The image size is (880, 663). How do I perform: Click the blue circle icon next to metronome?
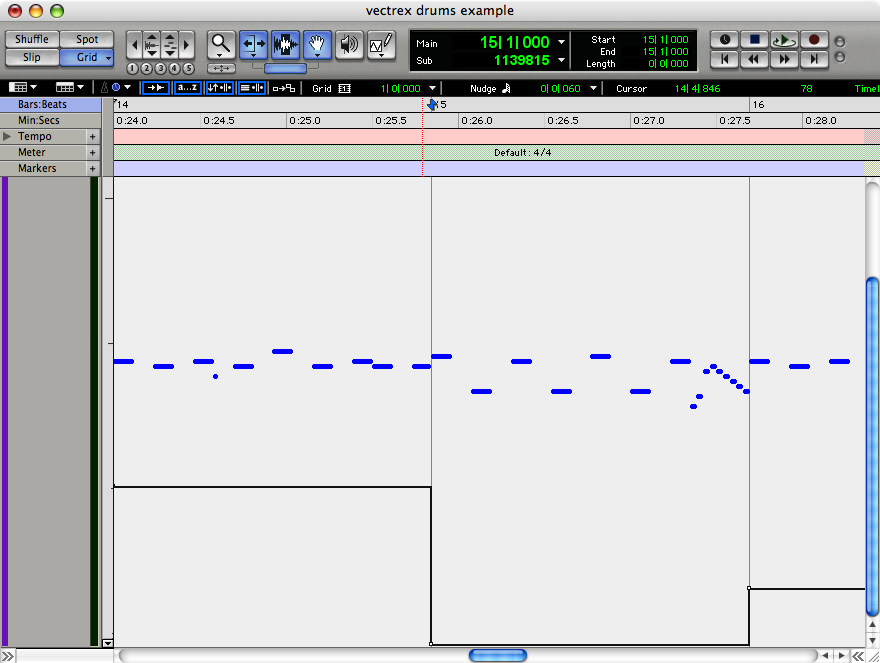(116, 87)
